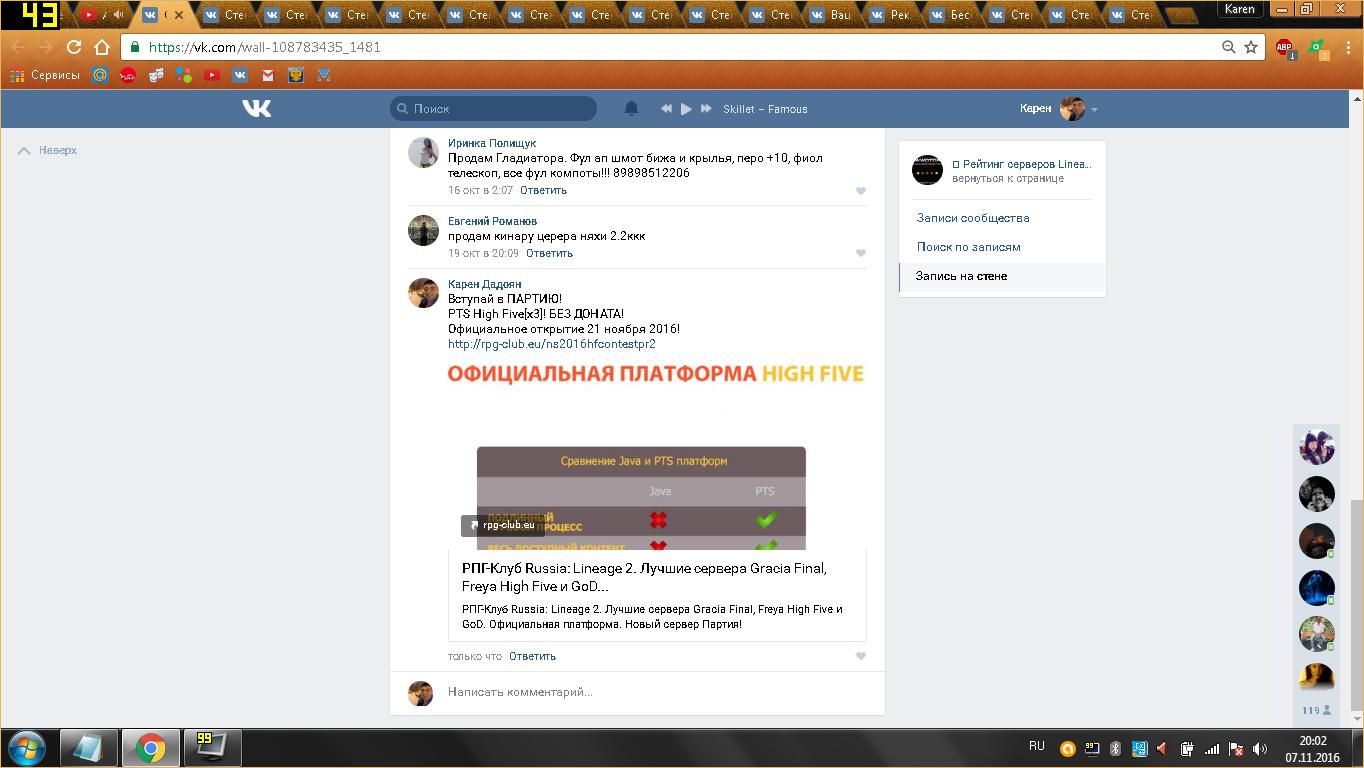
Task: Like Иринка Полищук's comment
Action: pyautogui.click(x=860, y=191)
